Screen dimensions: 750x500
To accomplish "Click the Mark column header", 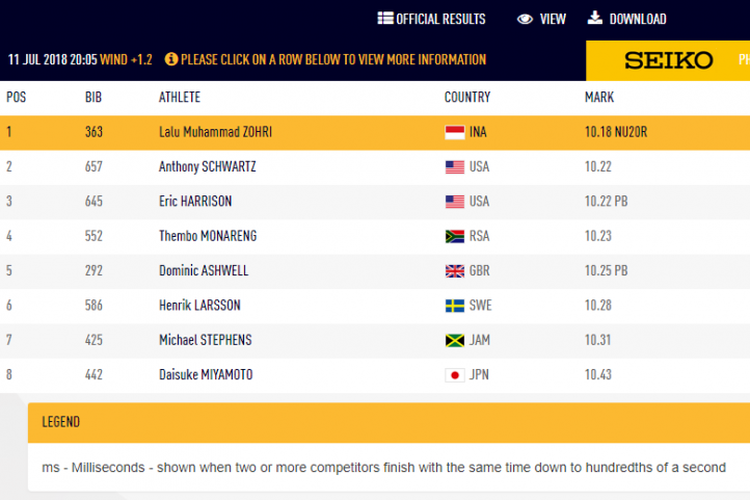I will 599,97.
